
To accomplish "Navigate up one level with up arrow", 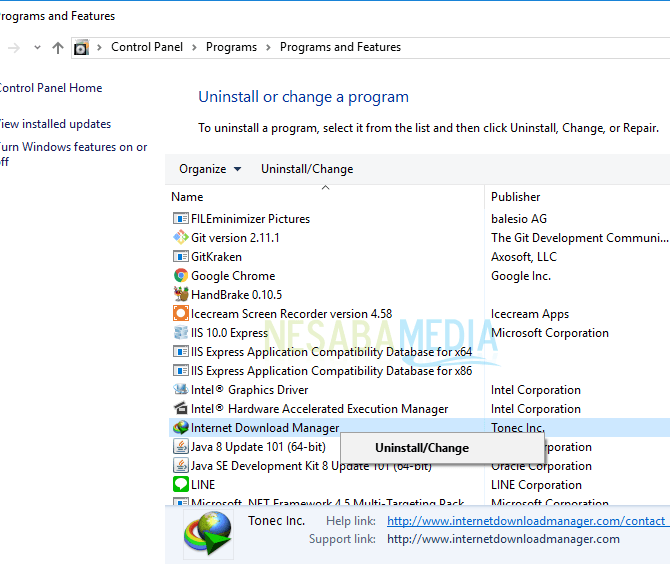I will (x=58, y=48).
